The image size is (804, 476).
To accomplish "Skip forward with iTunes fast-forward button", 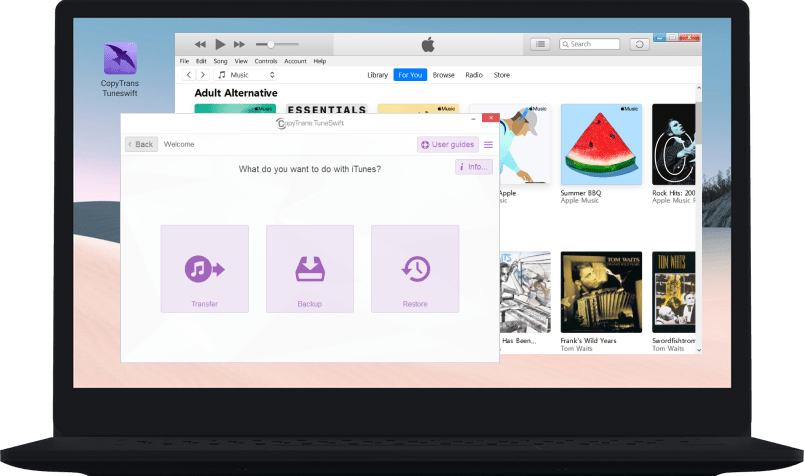I will (x=239, y=44).
